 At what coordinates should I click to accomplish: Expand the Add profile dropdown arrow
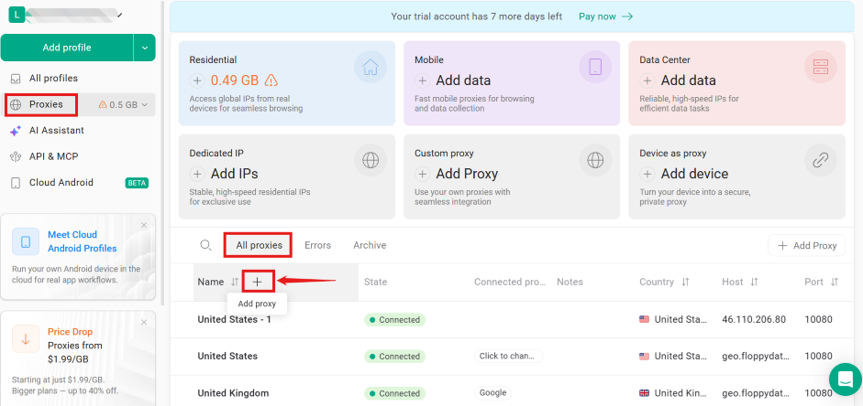[145, 48]
